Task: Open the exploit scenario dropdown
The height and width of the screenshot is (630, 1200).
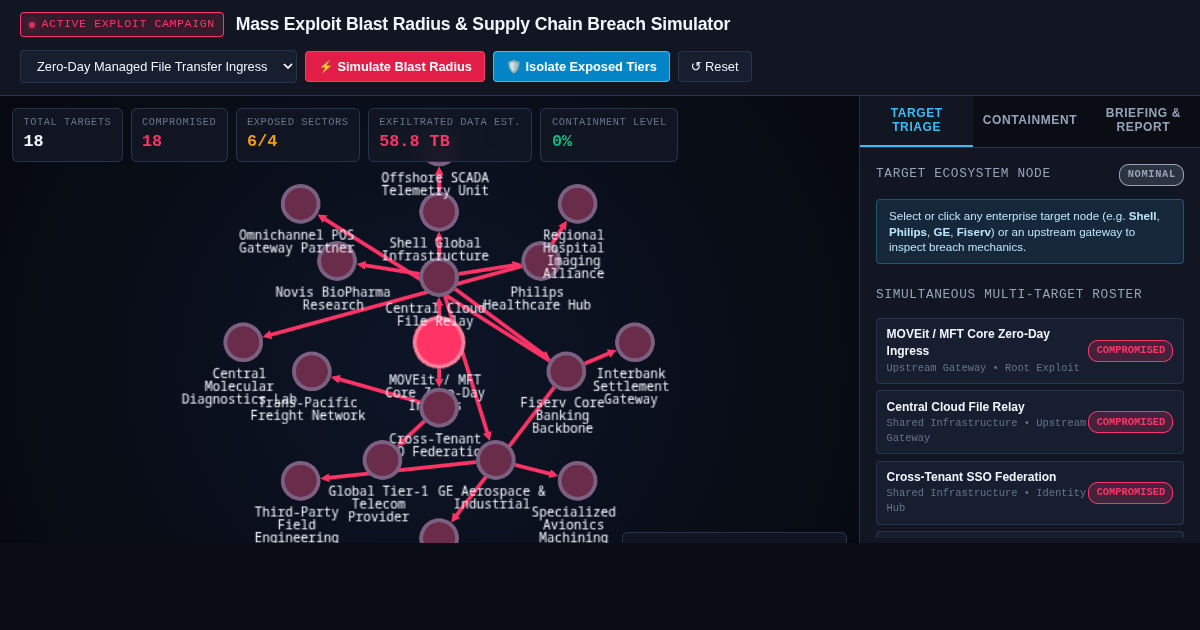Action: point(158,66)
